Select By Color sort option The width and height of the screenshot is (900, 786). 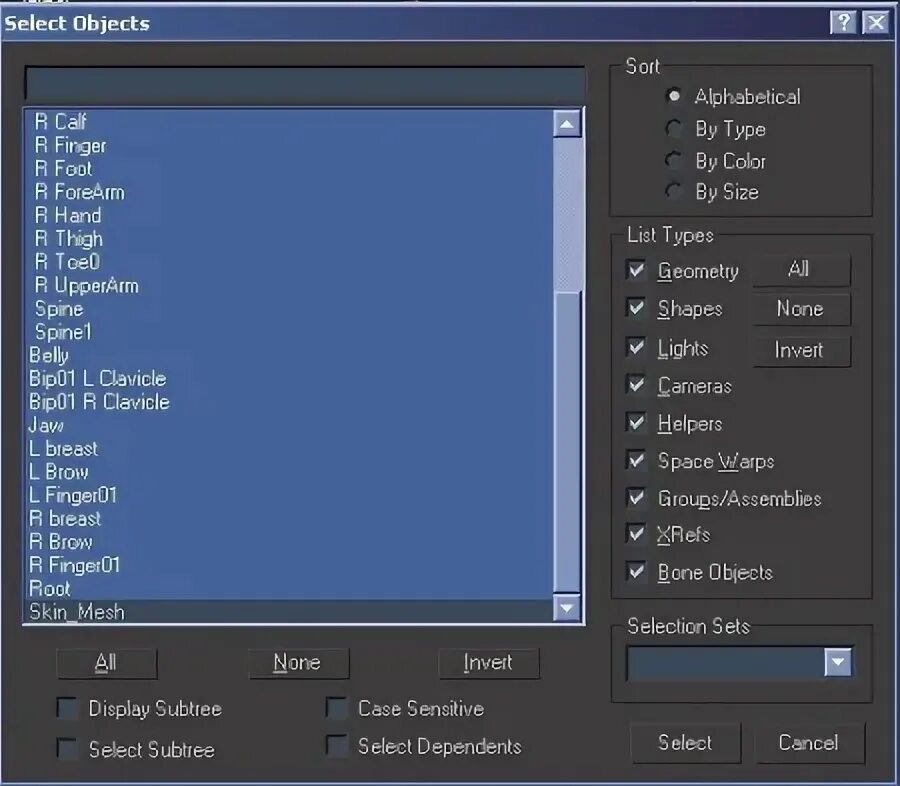(673, 160)
